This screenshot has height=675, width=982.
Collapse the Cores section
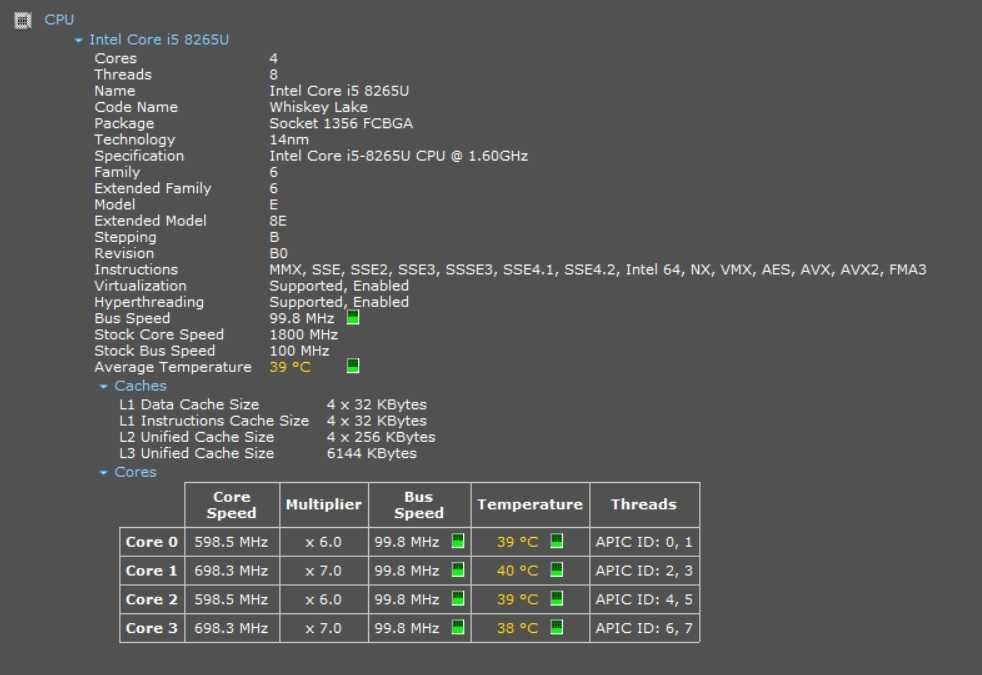103,473
